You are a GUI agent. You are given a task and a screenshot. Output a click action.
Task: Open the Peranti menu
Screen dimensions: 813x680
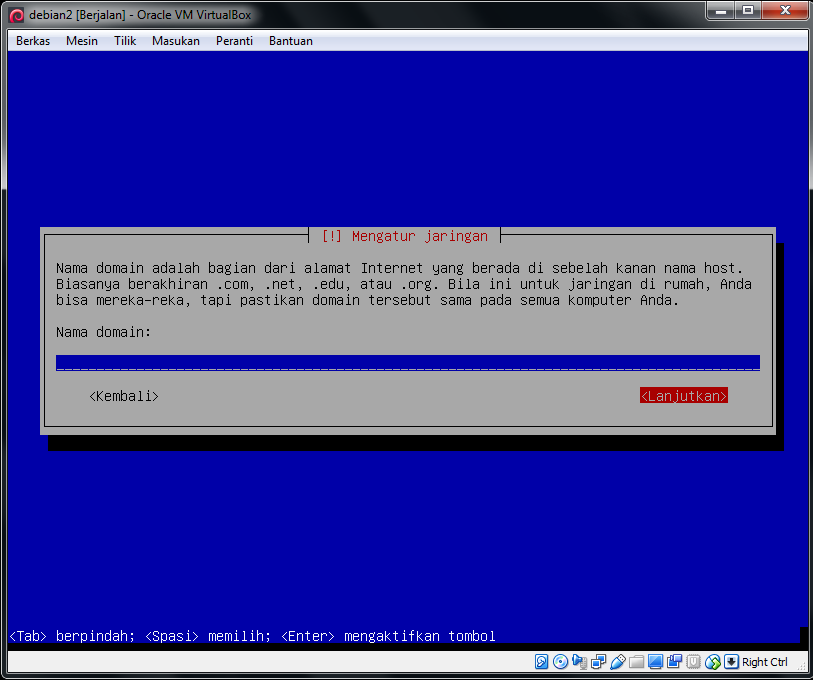tap(234, 41)
